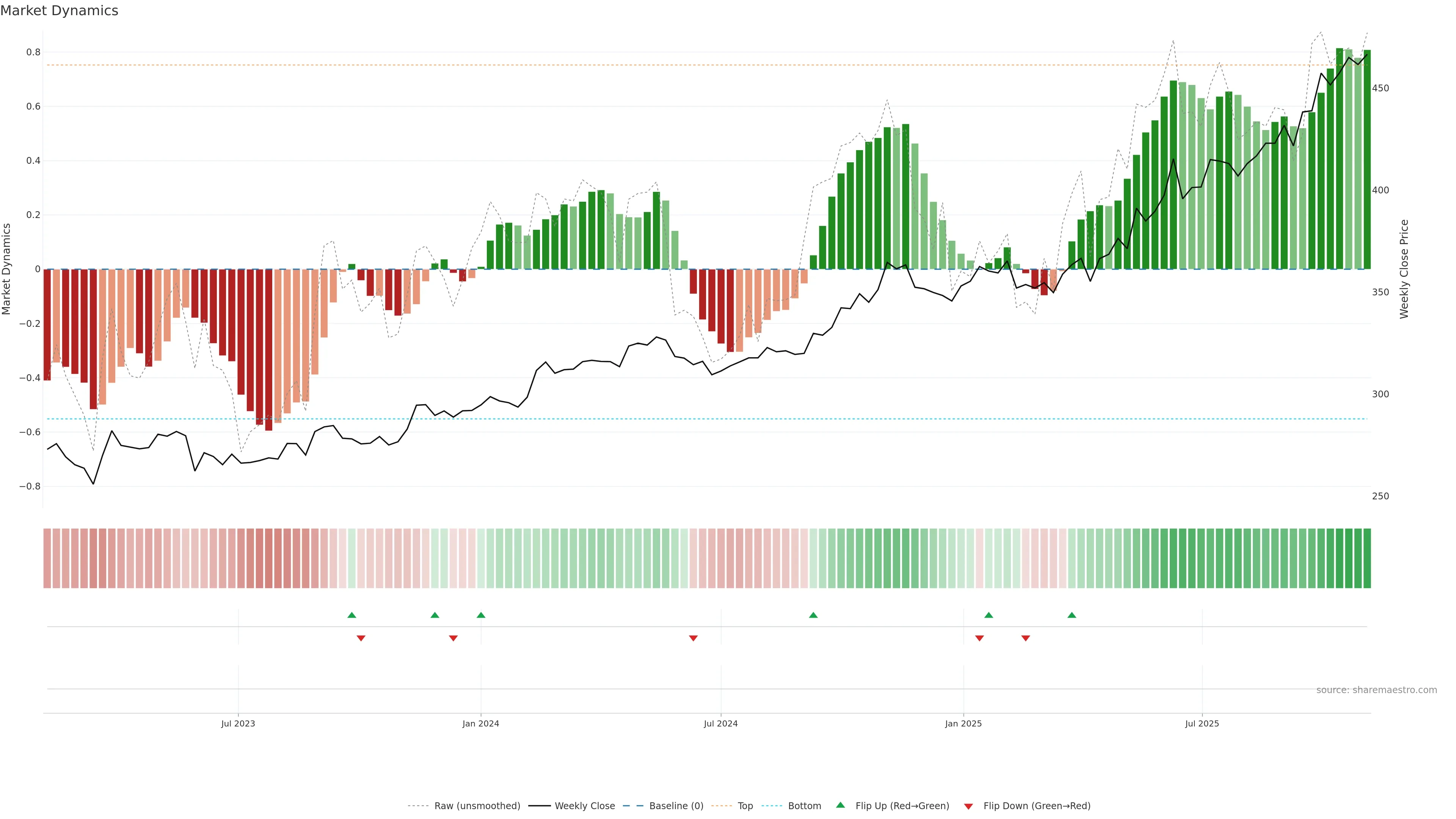The width and height of the screenshot is (1456, 819).
Task: Click the darkest green heatmap cell at far right
Action: 1367,558
